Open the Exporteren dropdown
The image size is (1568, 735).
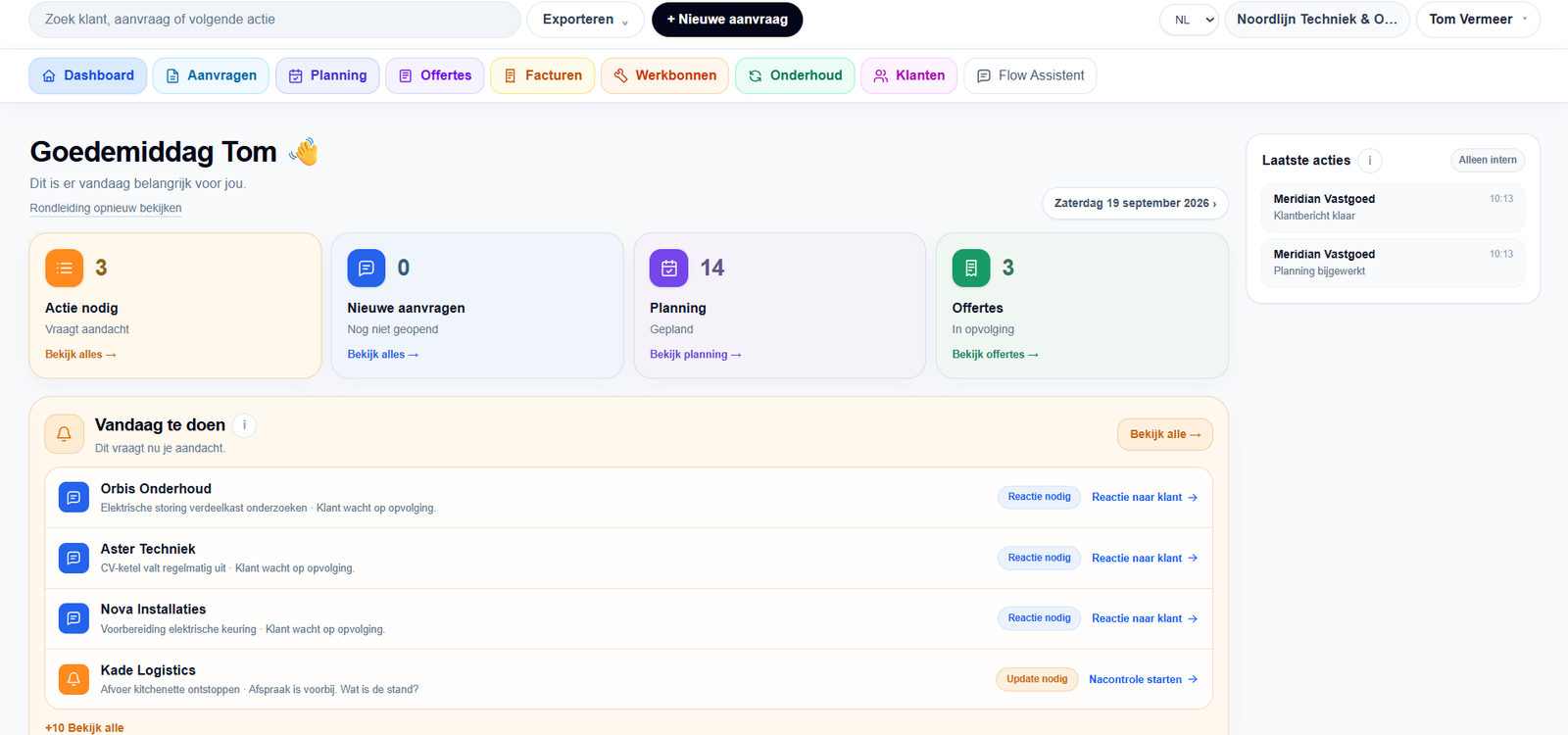tap(585, 20)
